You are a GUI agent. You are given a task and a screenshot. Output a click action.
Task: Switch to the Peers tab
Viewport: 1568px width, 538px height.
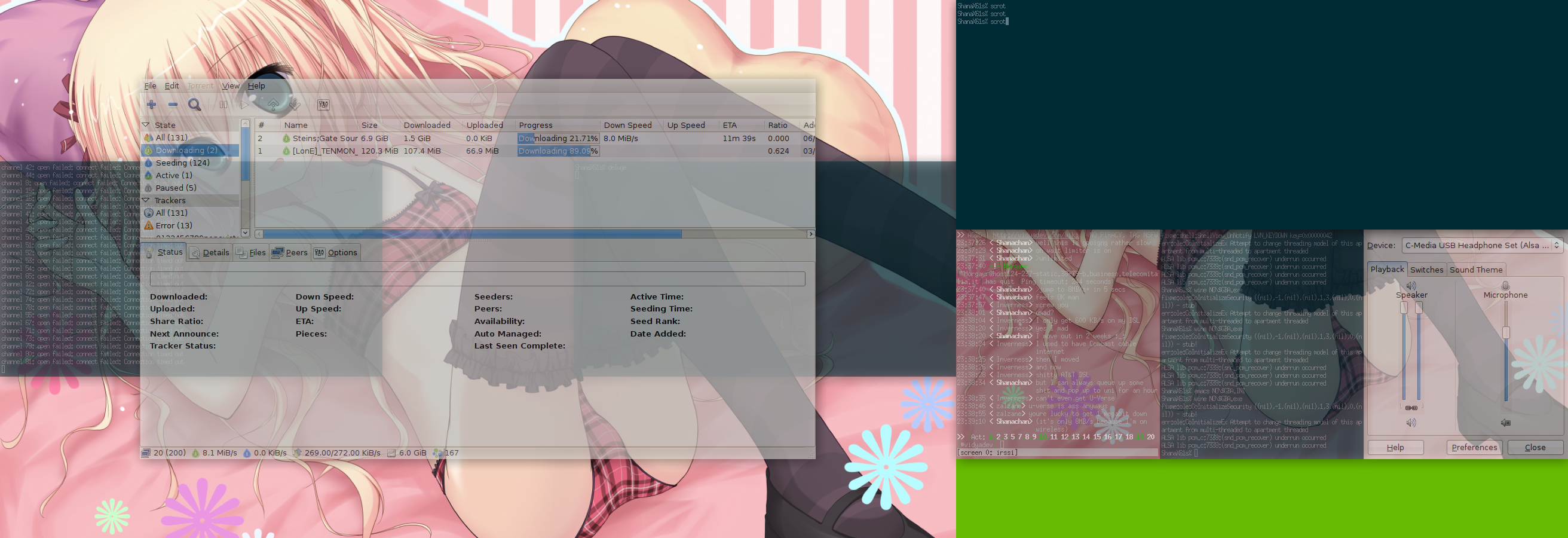290,253
